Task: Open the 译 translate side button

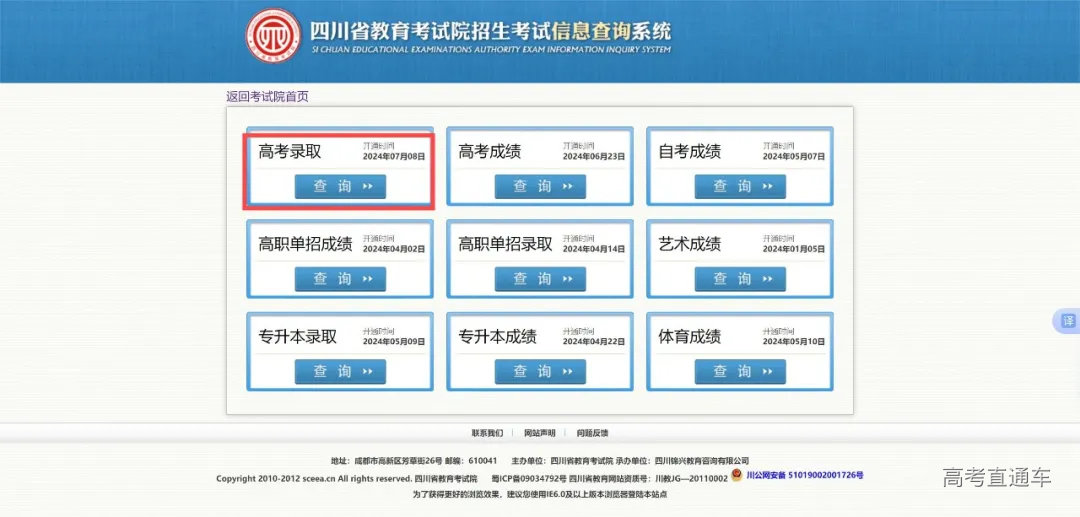Action: [1068, 321]
